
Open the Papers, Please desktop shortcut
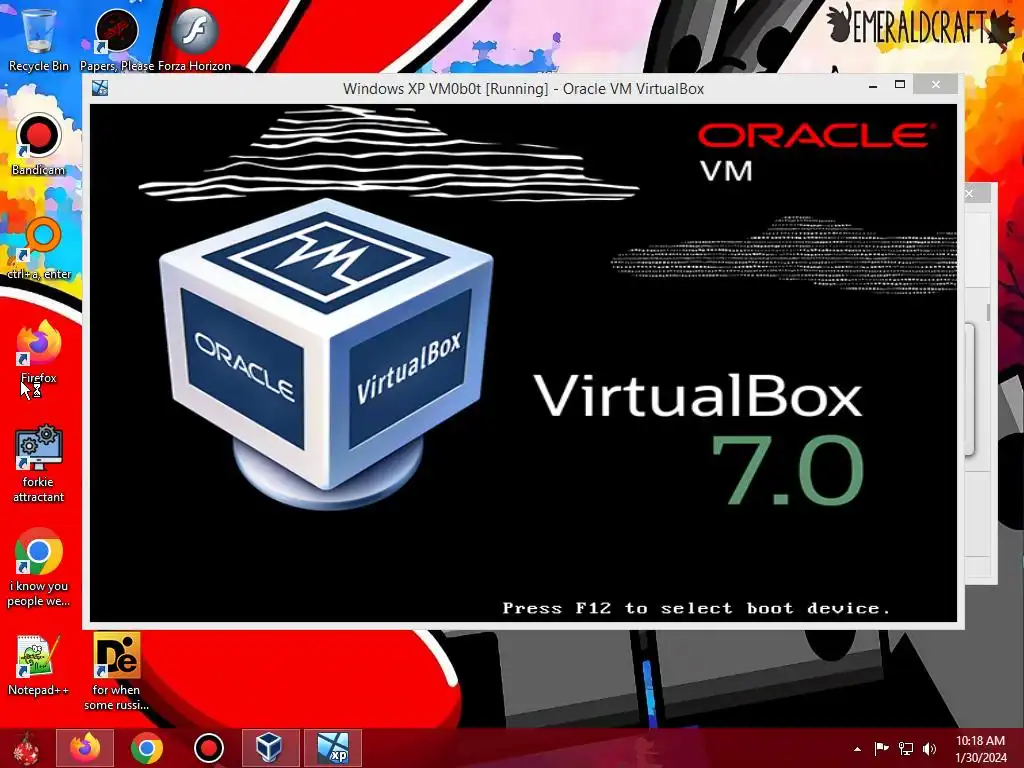pos(117,39)
